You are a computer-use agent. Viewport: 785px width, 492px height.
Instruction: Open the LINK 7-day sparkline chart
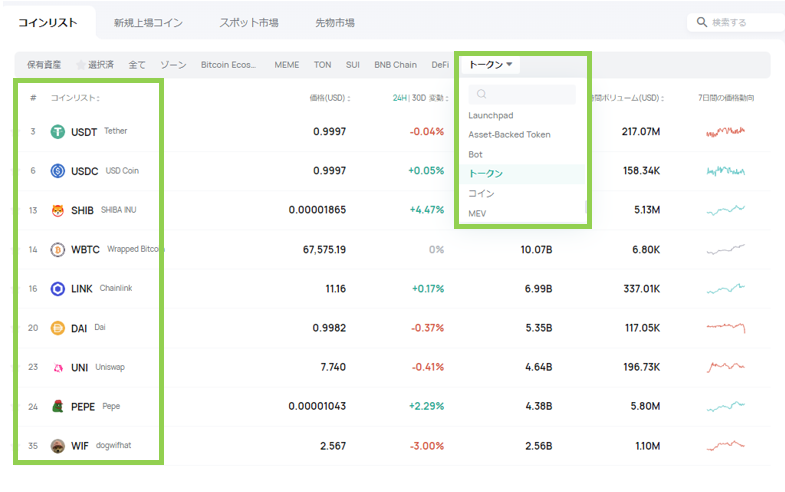(725, 289)
